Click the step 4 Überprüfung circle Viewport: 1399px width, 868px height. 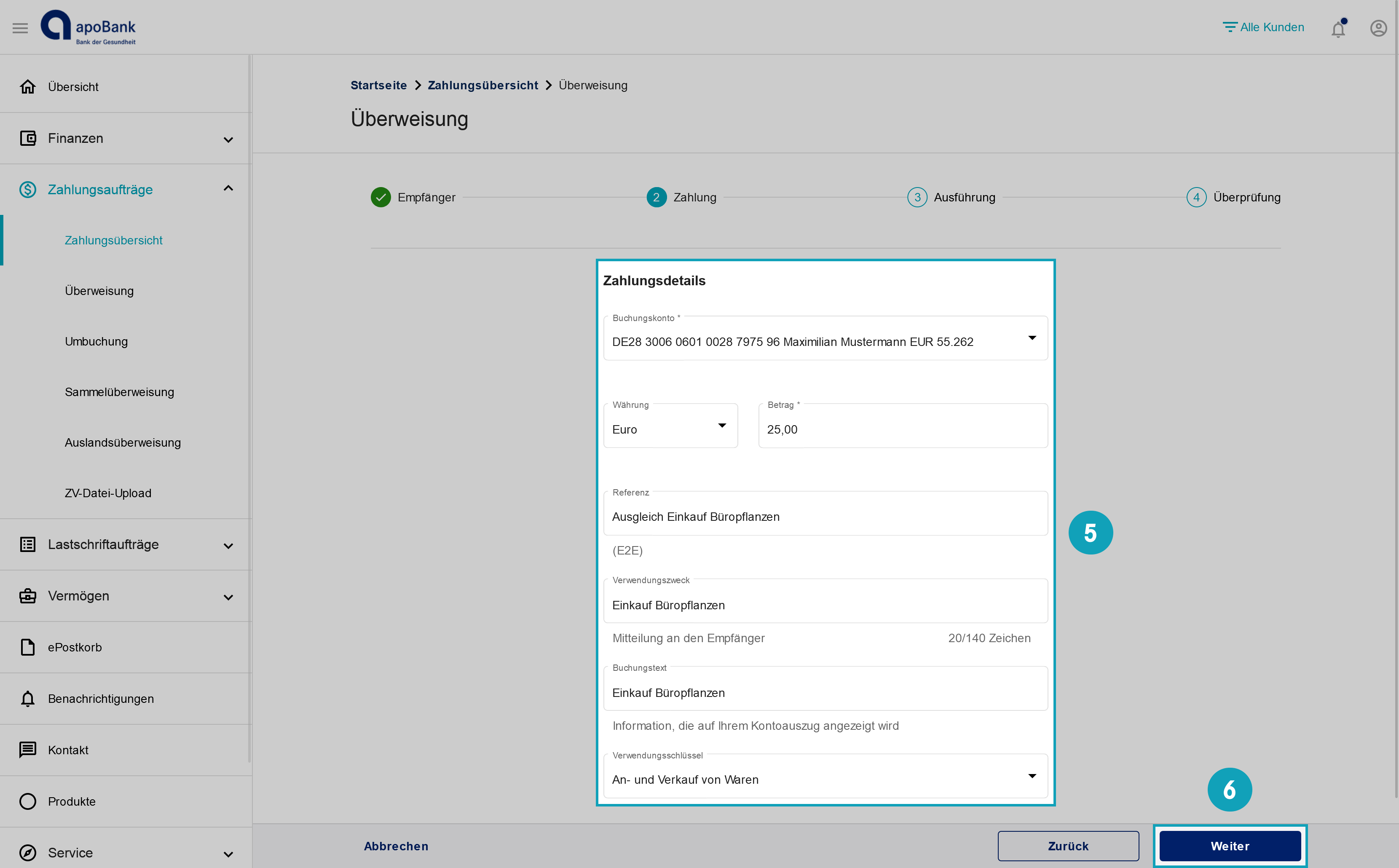(x=1196, y=197)
